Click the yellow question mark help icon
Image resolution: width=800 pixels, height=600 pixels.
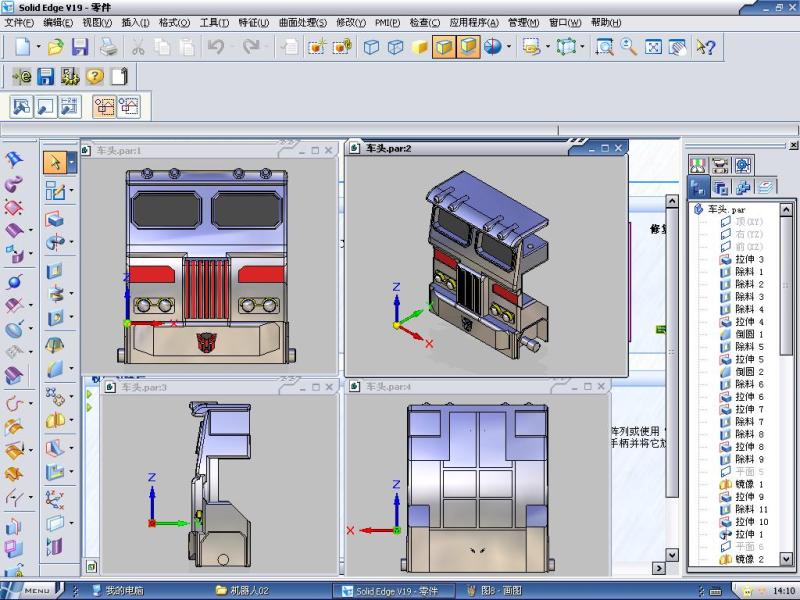pos(94,77)
